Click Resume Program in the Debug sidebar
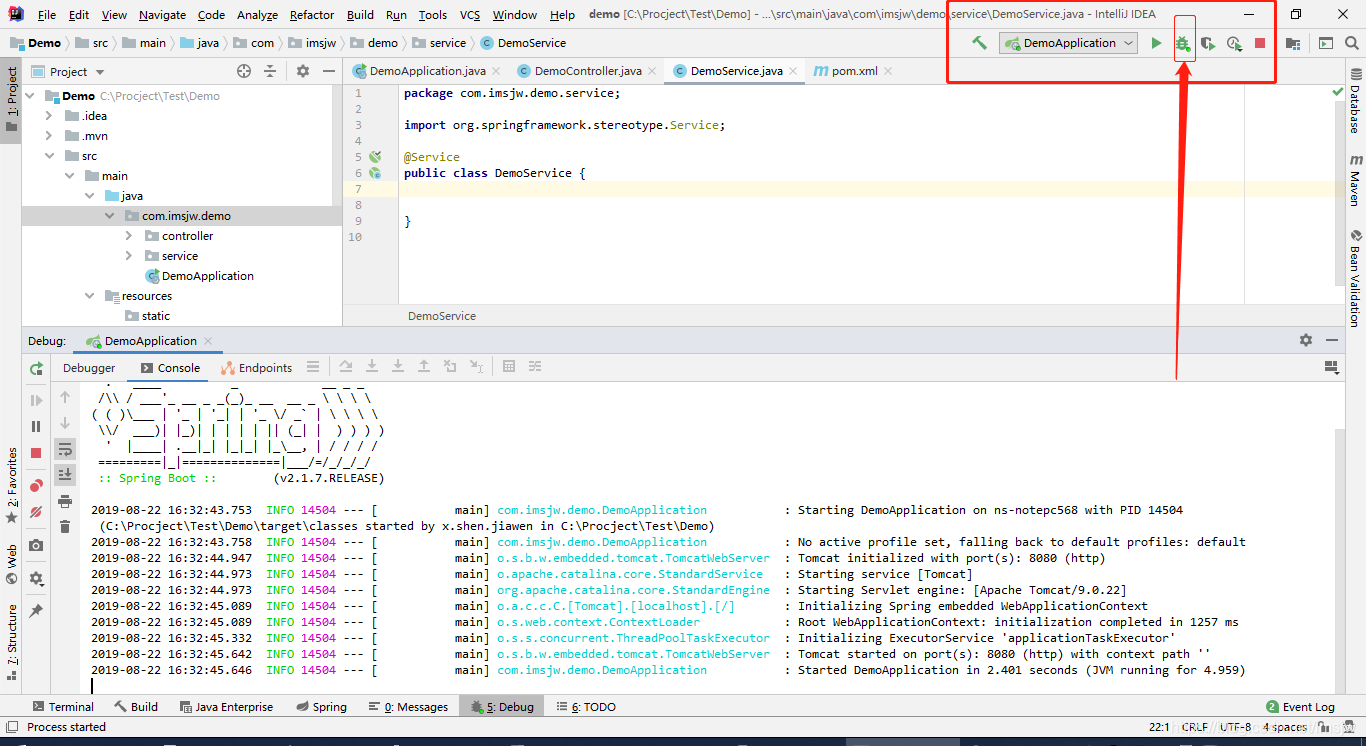 tap(36, 400)
